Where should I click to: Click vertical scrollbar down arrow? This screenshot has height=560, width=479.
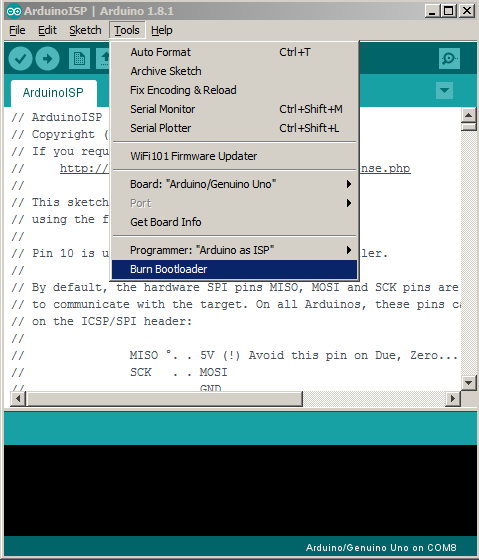[x=468, y=382]
